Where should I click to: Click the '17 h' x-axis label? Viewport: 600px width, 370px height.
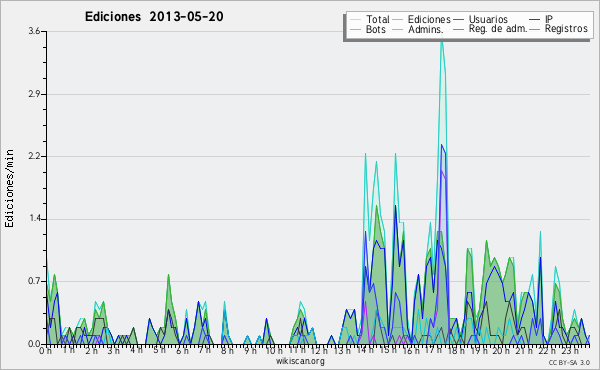(x=433, y=350)
